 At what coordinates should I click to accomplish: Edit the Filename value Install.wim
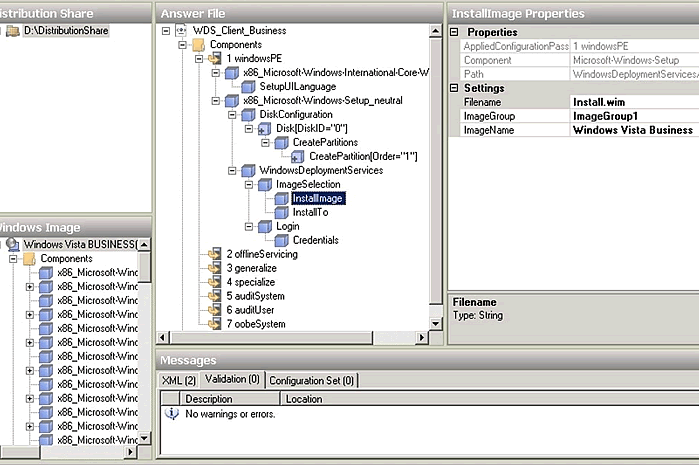point(634,102)
